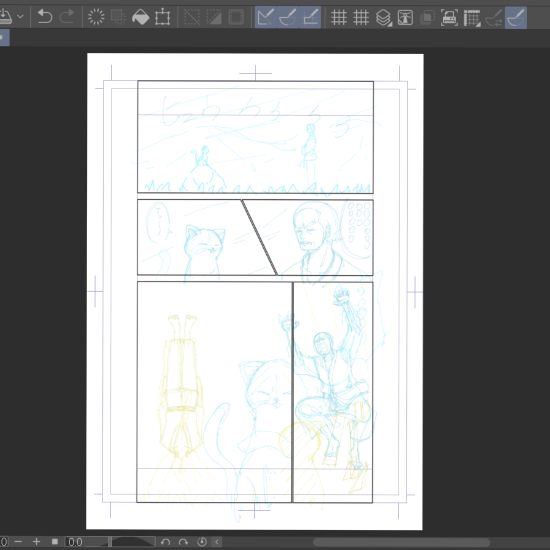Click the horizontal scrollbar at bottom
Image resolution: width=550 pixels, height=550 pixels.
401,542
